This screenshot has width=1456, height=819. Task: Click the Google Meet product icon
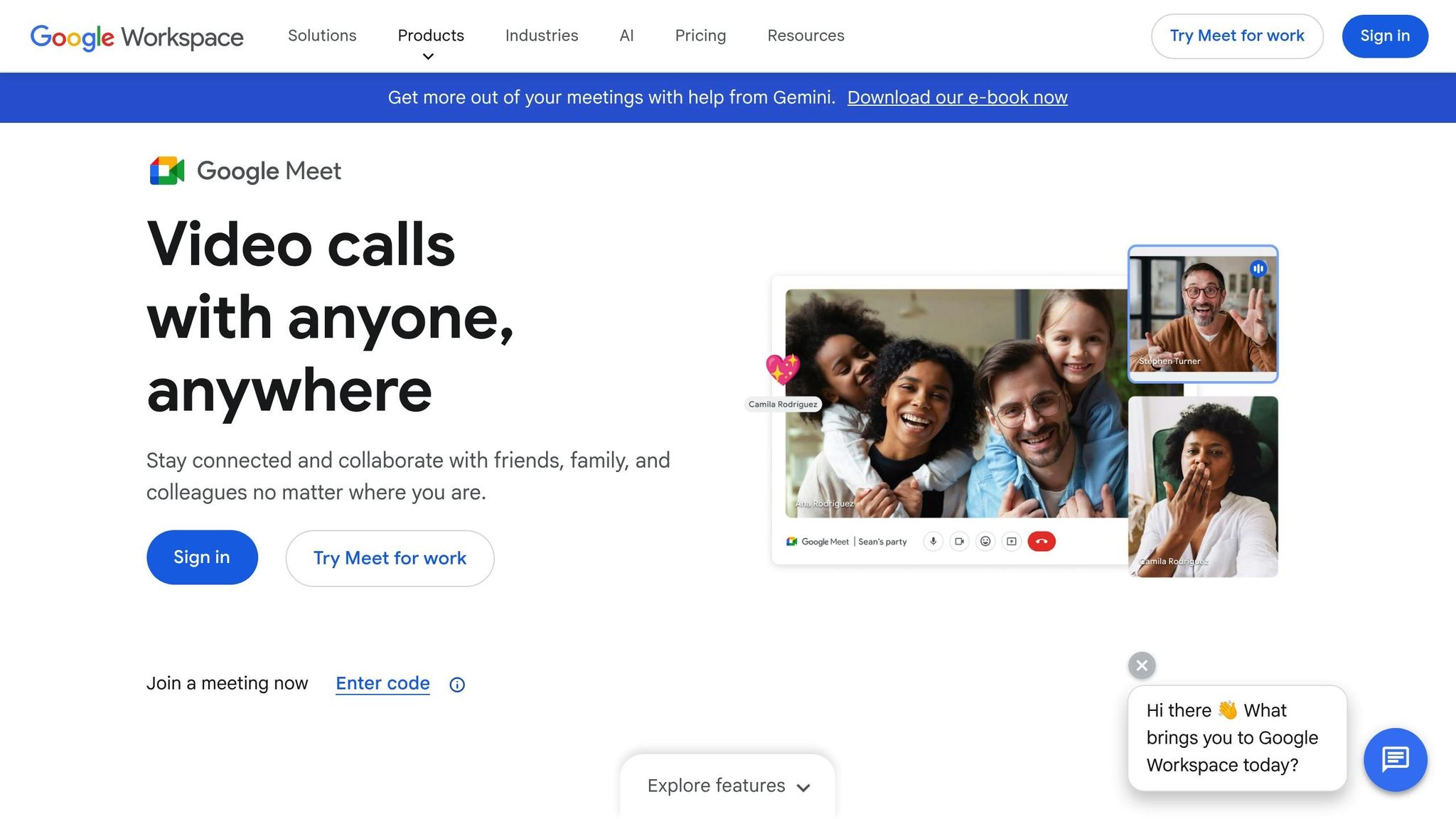pyautogui.click(x=166, y=171)
